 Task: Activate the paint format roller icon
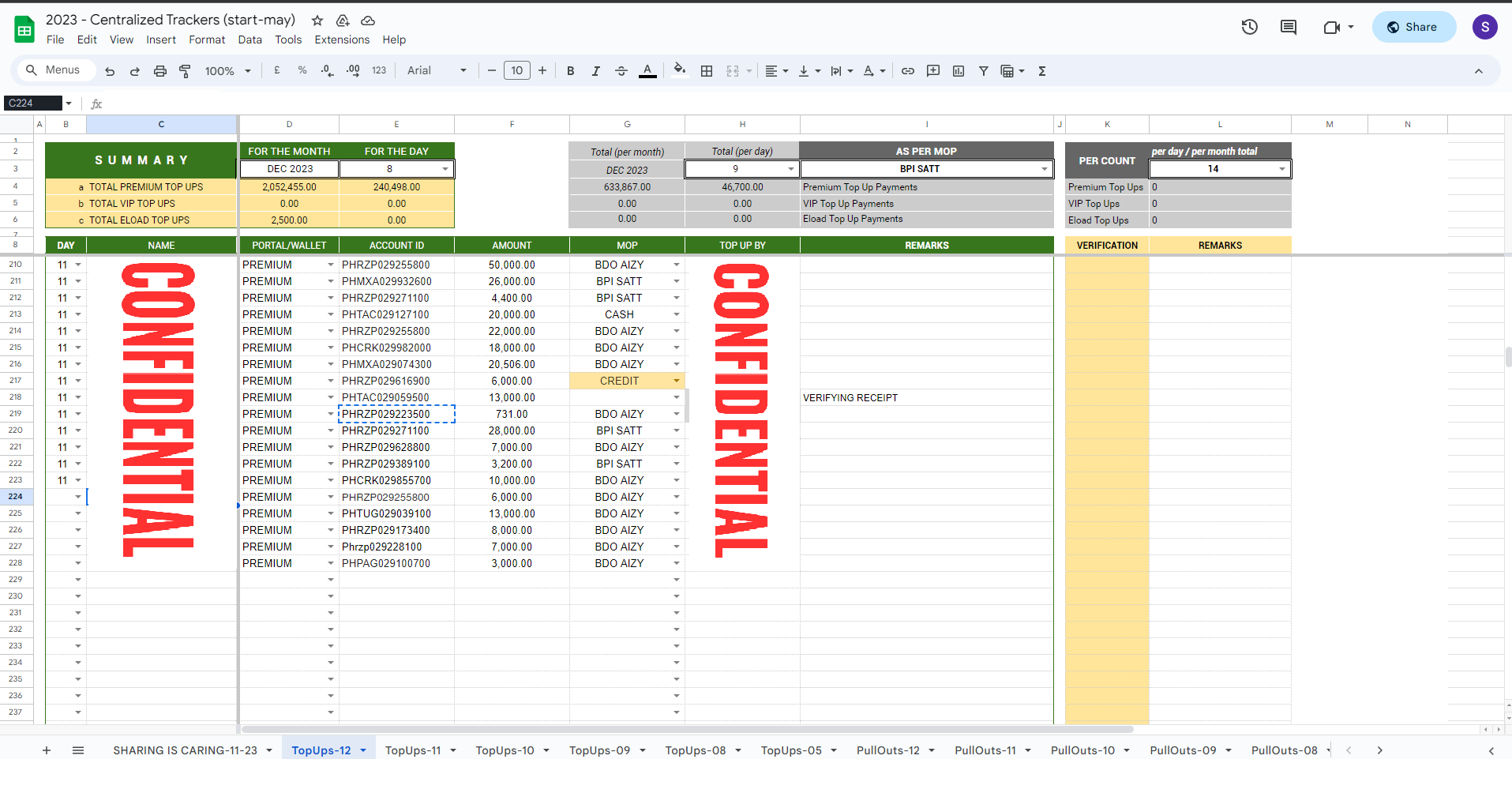186,71
